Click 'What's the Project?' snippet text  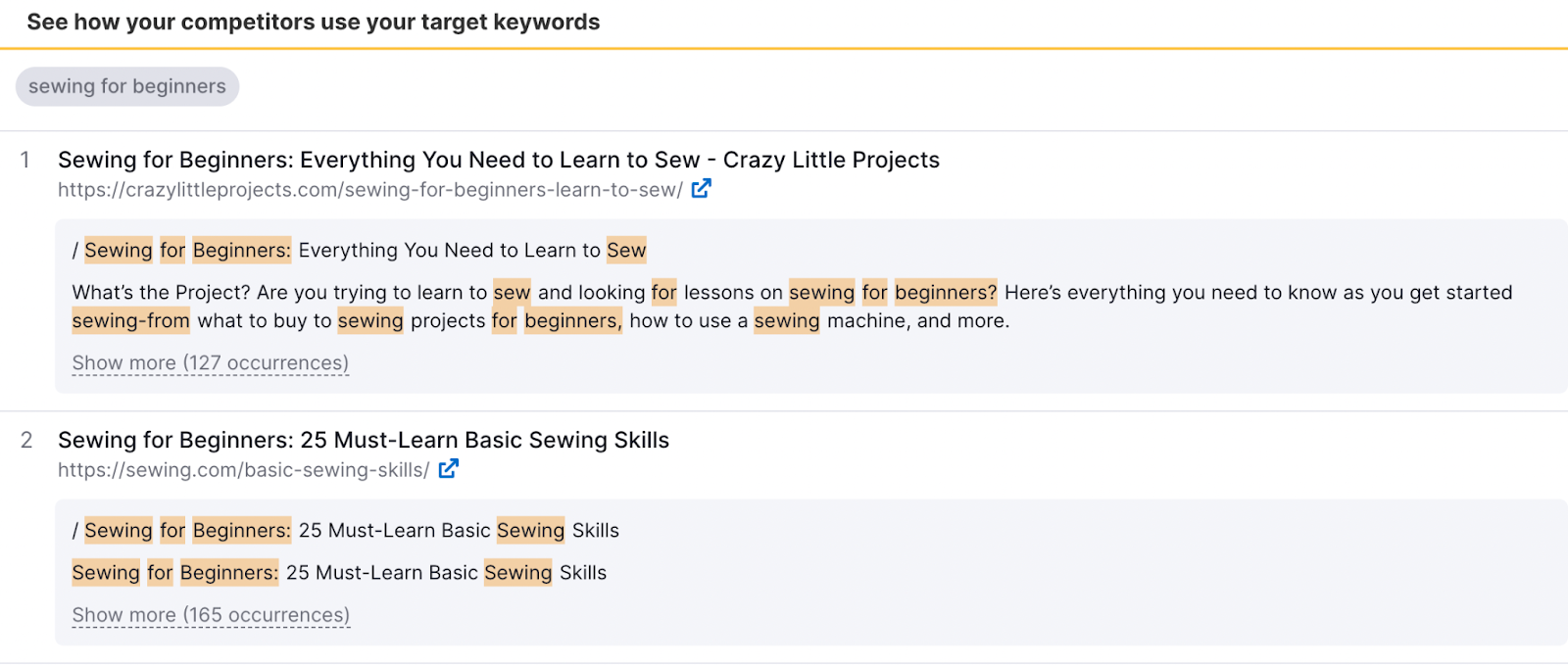coord(162,292)
